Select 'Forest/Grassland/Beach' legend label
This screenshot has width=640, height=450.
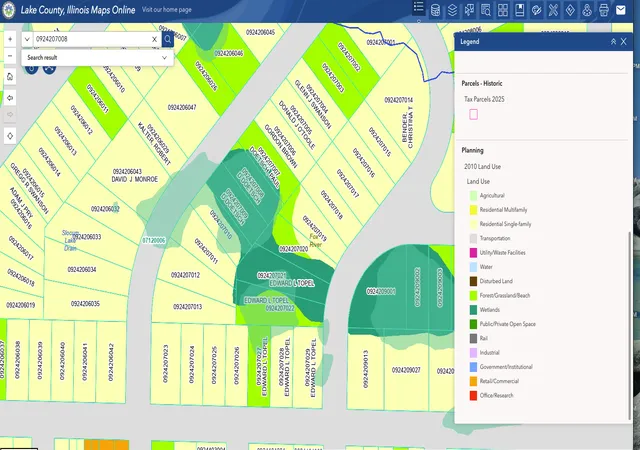[505, 295]
